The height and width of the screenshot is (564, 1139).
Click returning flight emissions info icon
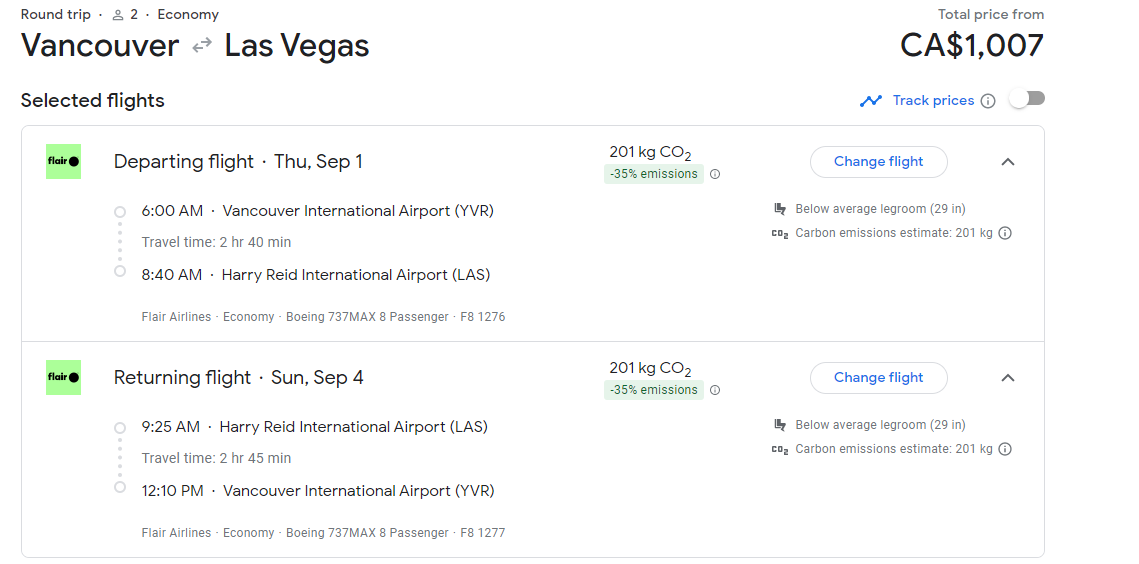[x=715, y=390]
